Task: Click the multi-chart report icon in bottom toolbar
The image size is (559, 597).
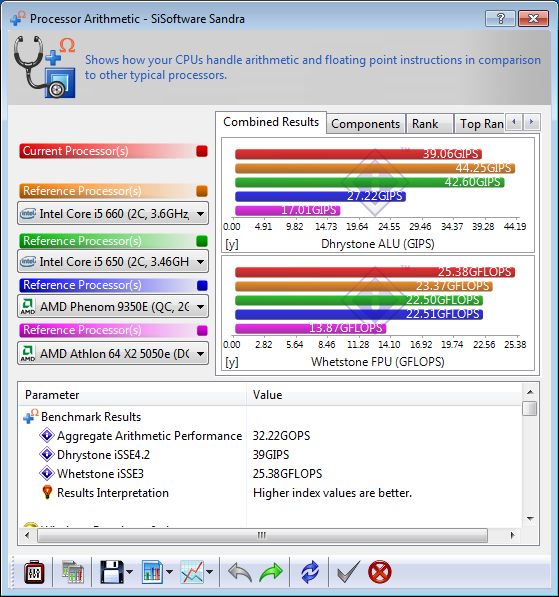Action: pos(73,572)
